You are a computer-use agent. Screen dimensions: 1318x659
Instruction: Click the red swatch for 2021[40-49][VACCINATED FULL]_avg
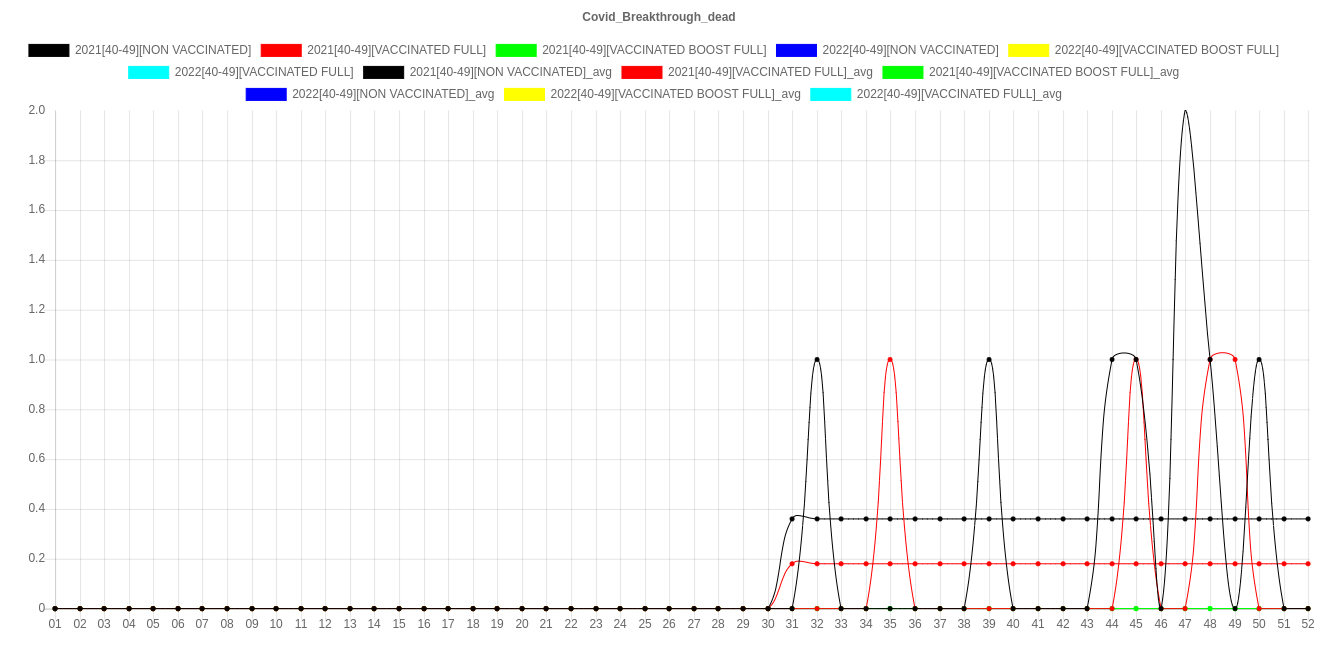tap(641, 72)
